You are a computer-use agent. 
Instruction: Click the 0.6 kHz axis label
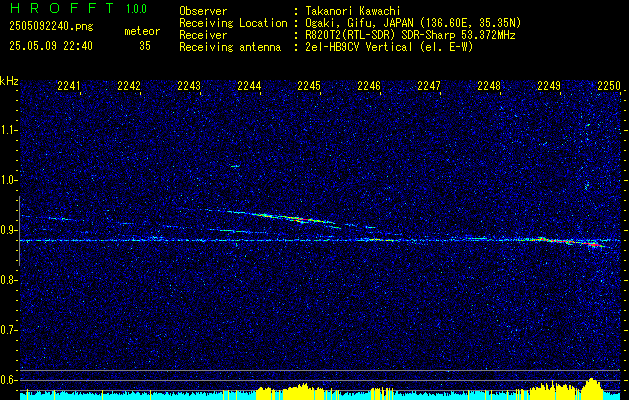point(8,380)
